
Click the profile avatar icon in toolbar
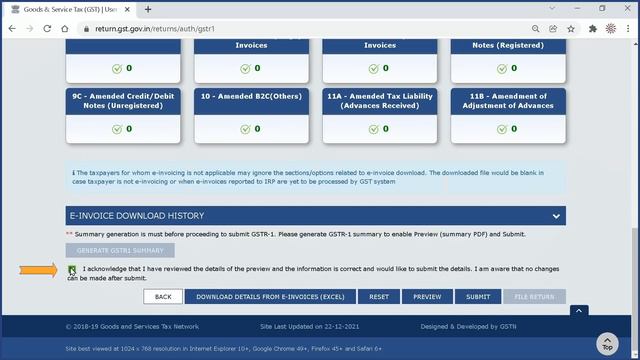click(611, 29)
